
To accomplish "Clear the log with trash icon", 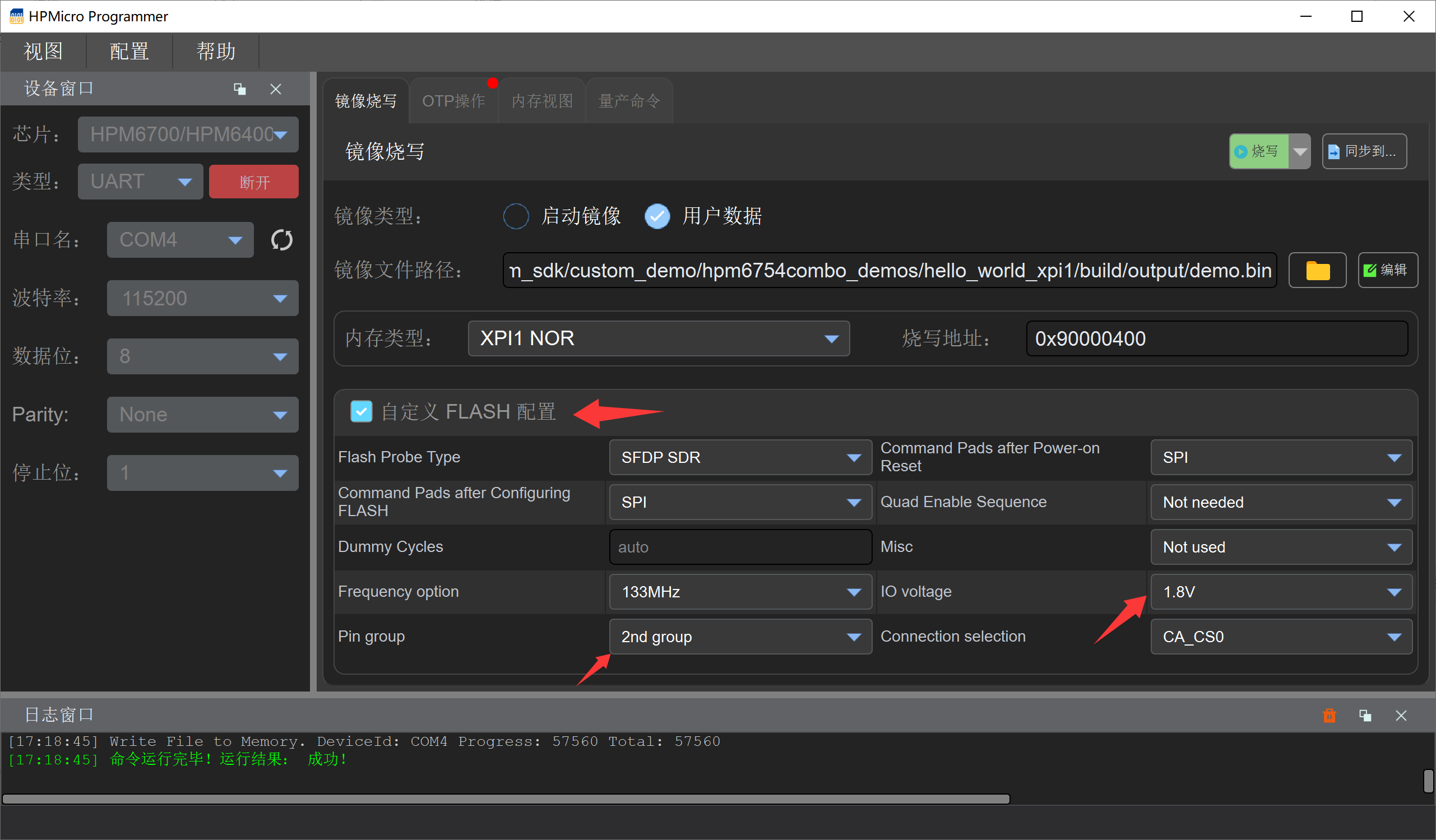I will pos(1329,716).
